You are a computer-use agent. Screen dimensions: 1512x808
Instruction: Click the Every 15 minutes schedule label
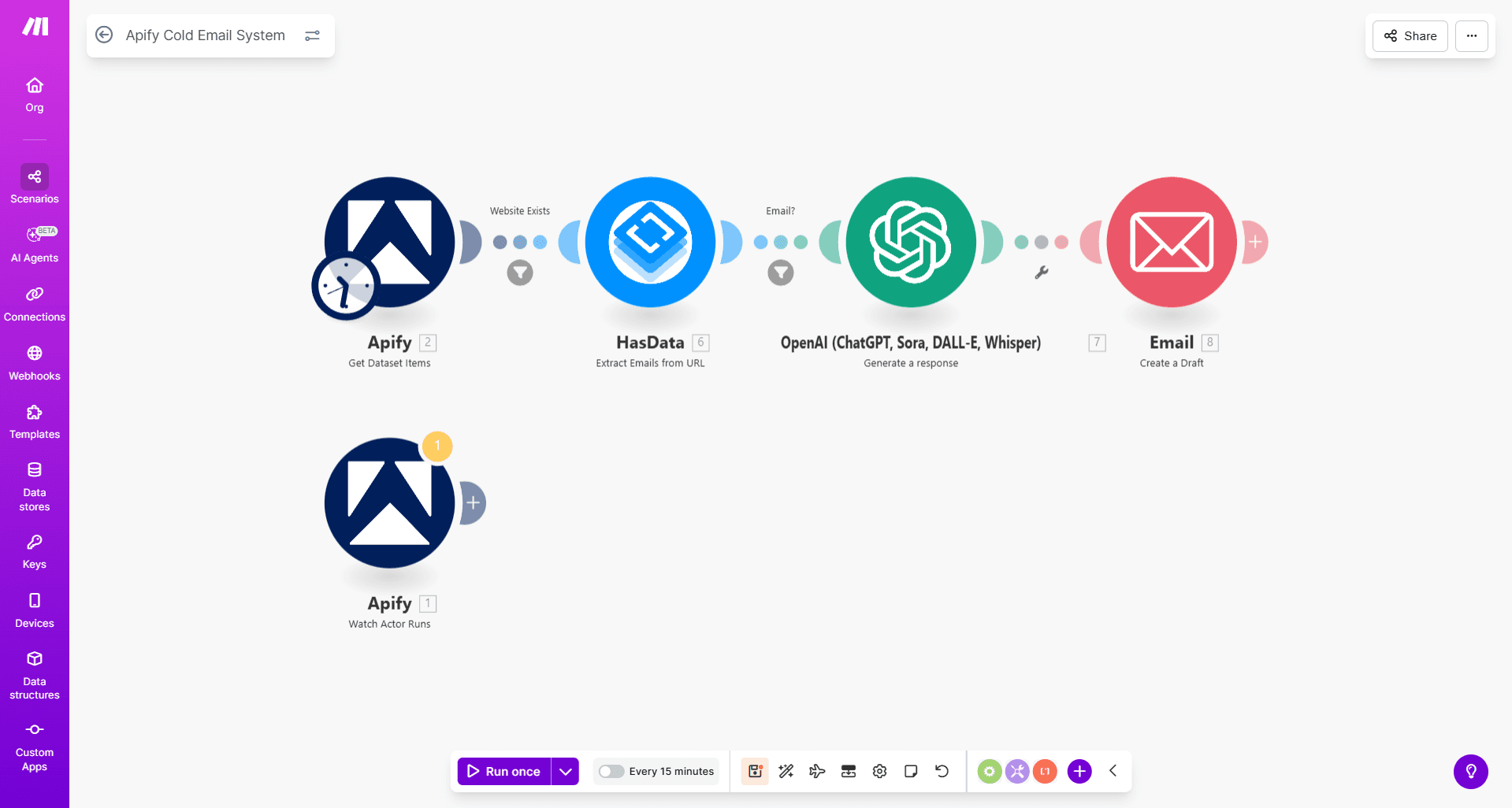pyautogui.click(x=671, y=772)
